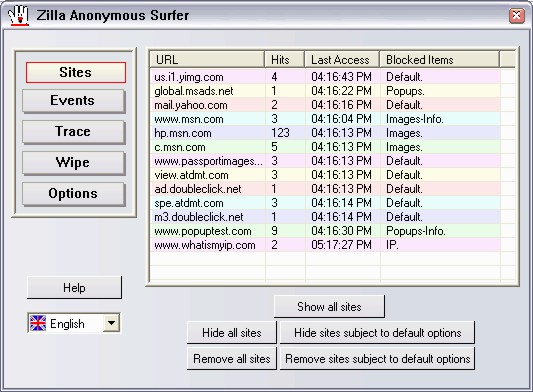Select the view.atdmt.com row
This screenshot has height=392, width=533.
326,175
